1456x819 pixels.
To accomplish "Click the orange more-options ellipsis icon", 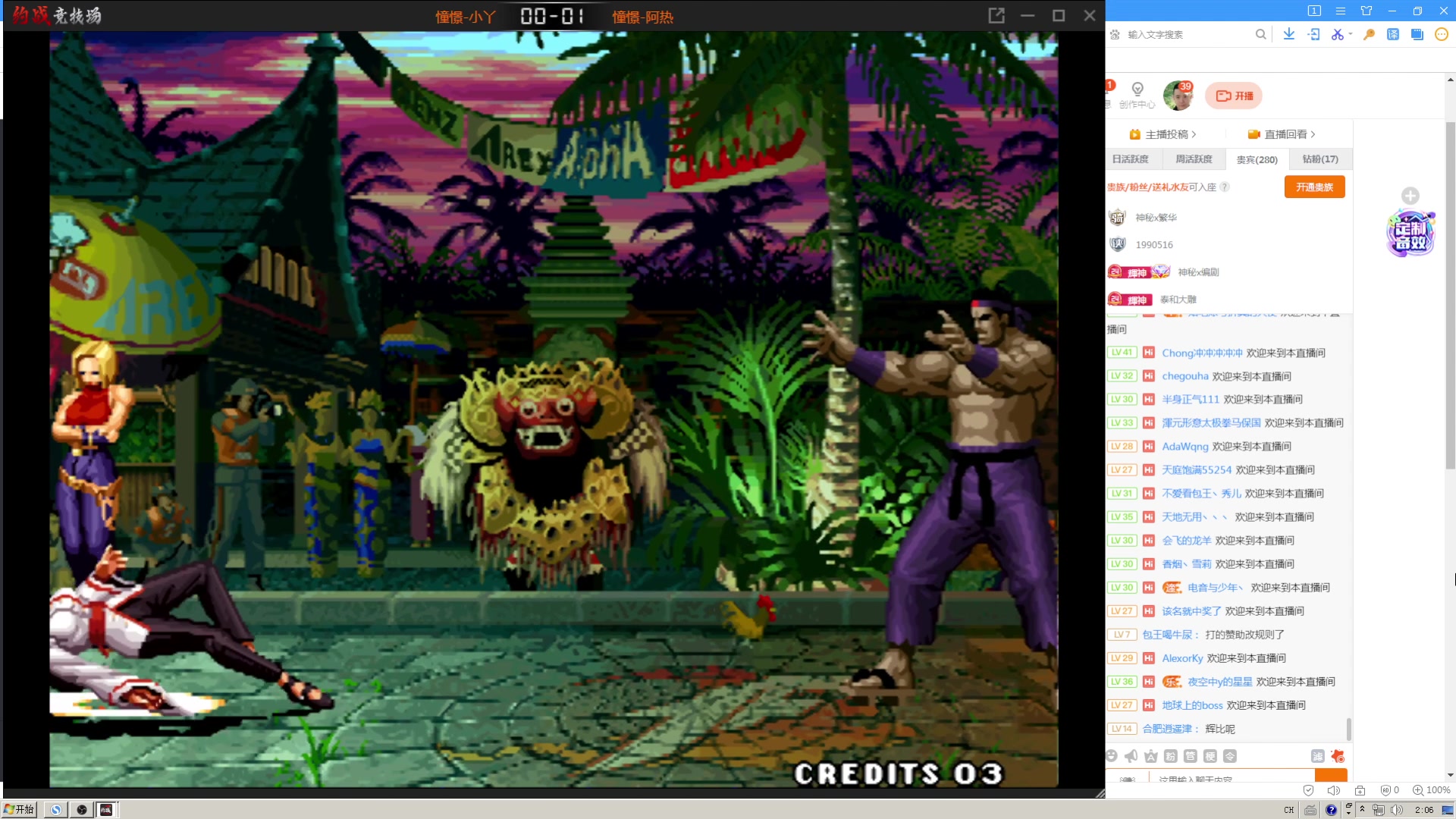I will pyautogui.click(x=1442, y=34).
